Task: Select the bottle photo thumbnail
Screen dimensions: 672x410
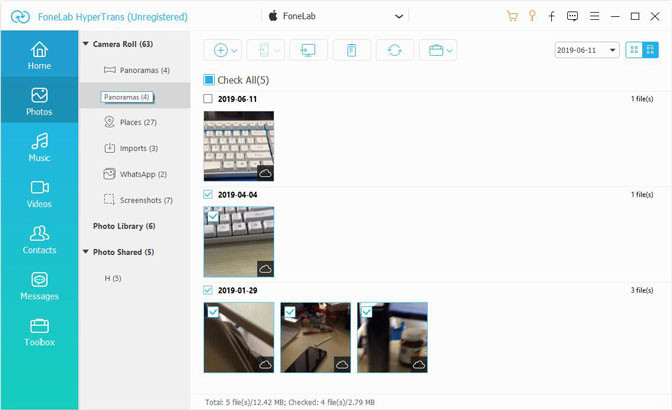Action: click(392, 338)
